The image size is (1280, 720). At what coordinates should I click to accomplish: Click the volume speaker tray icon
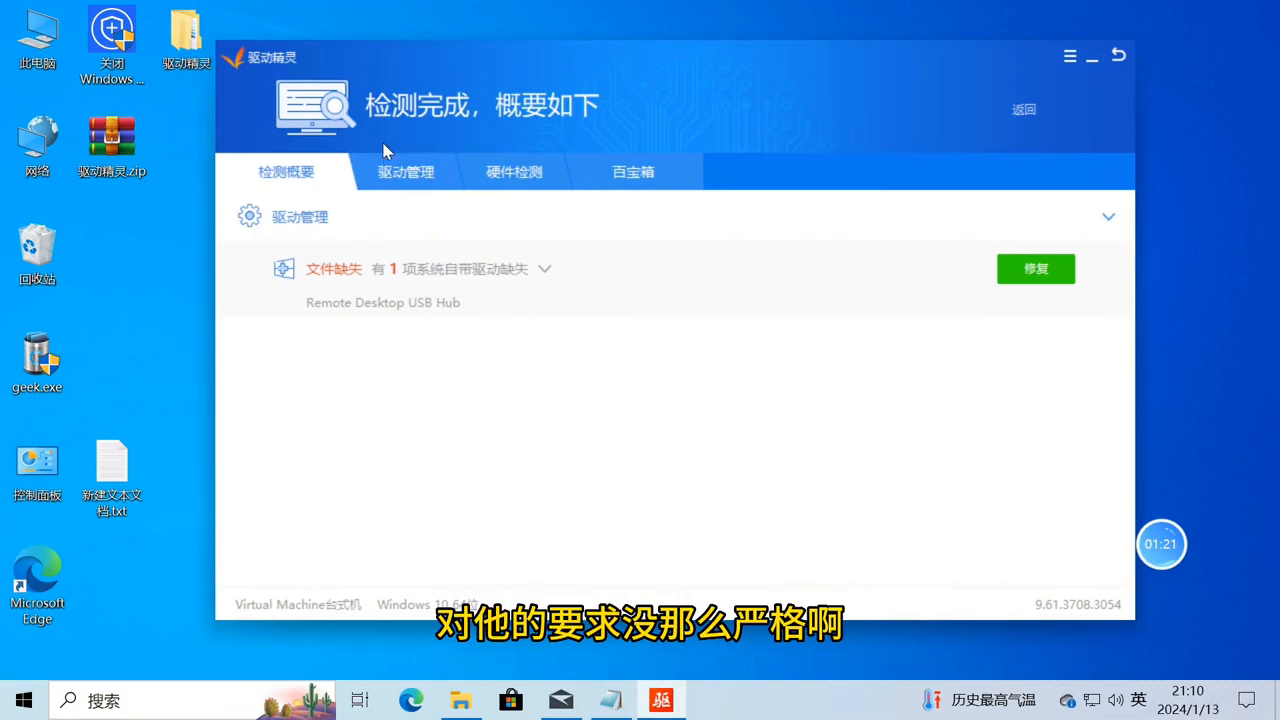click(x=1116, y=701)
